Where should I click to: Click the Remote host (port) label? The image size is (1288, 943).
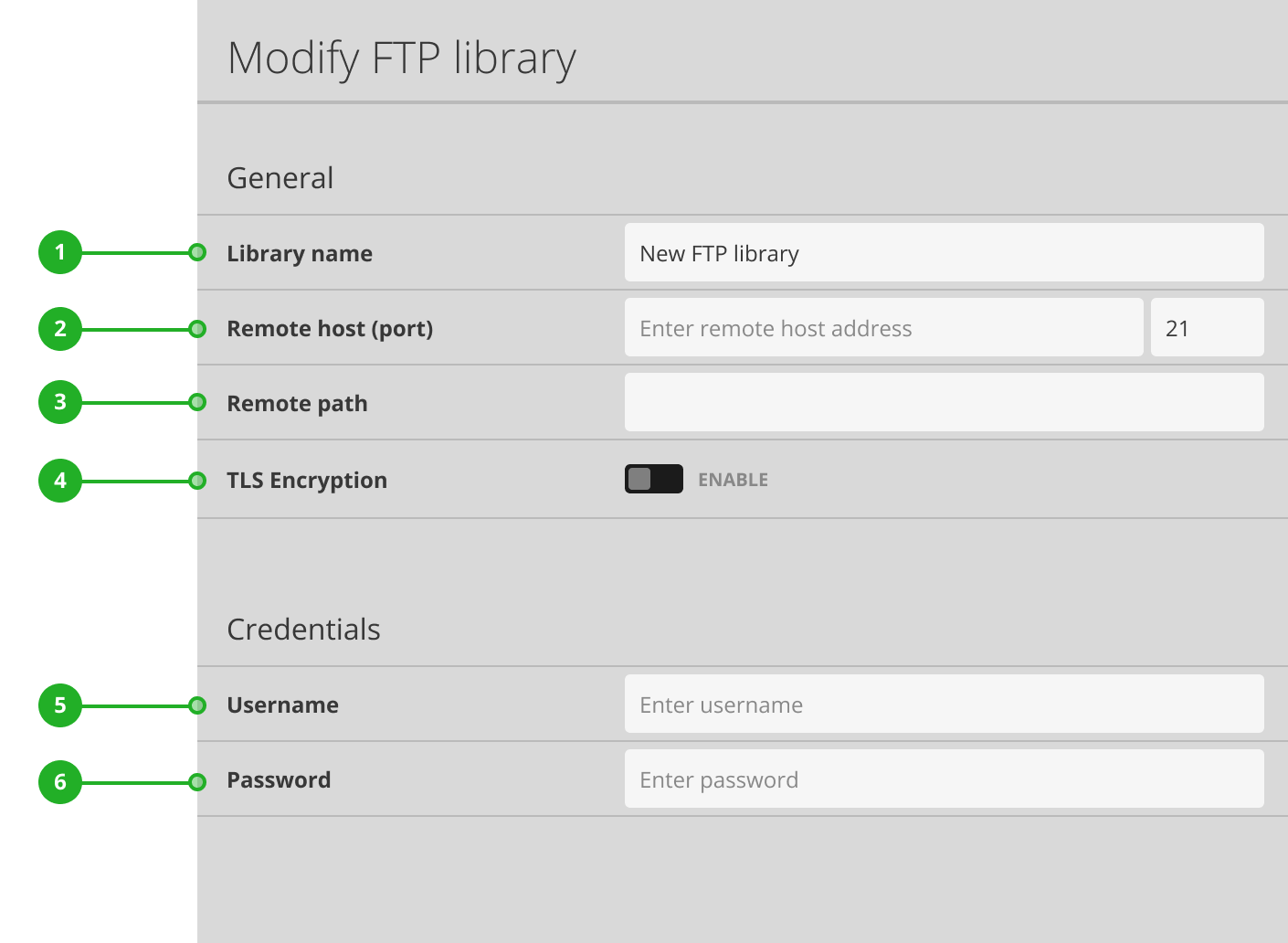tap(330, 328)
